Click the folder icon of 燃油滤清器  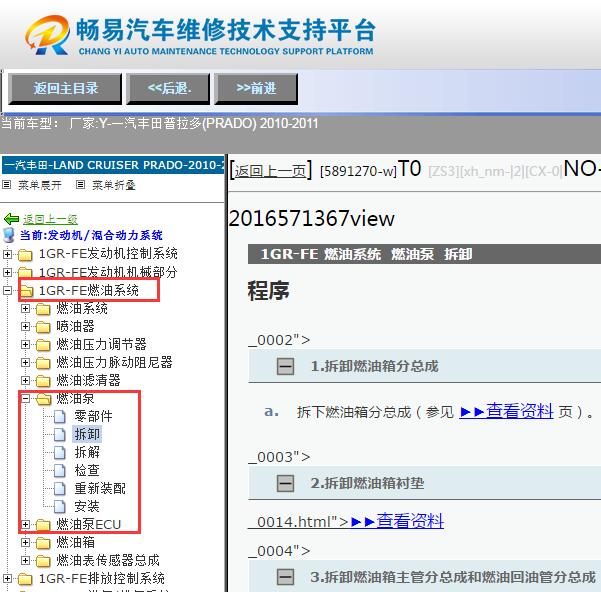(43, 381)
